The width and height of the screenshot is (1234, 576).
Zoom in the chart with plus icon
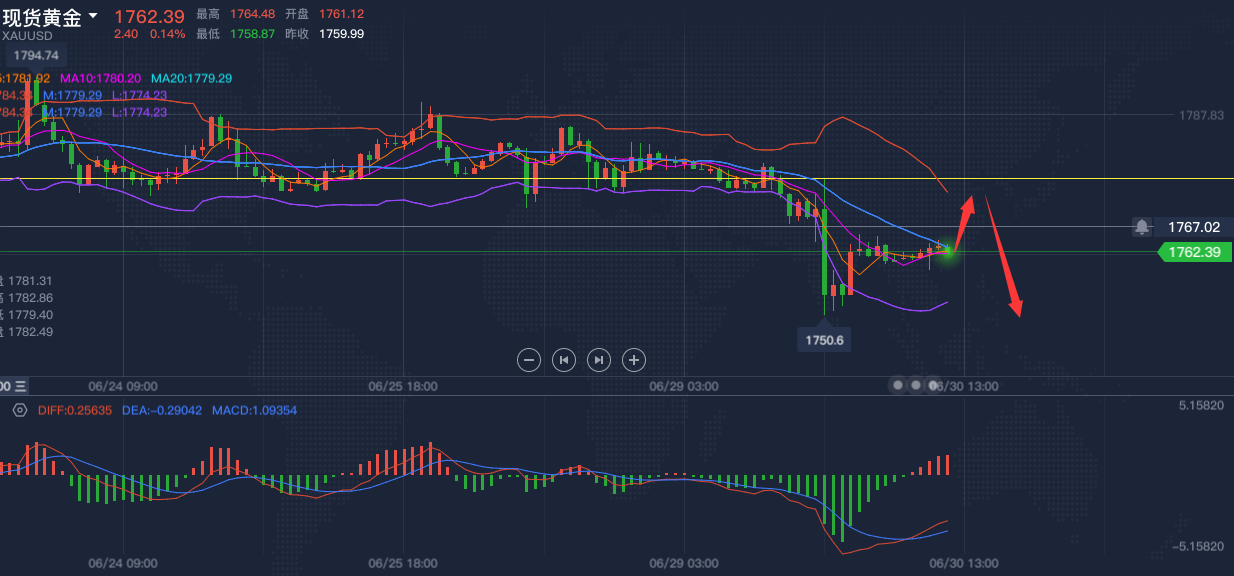633,360
